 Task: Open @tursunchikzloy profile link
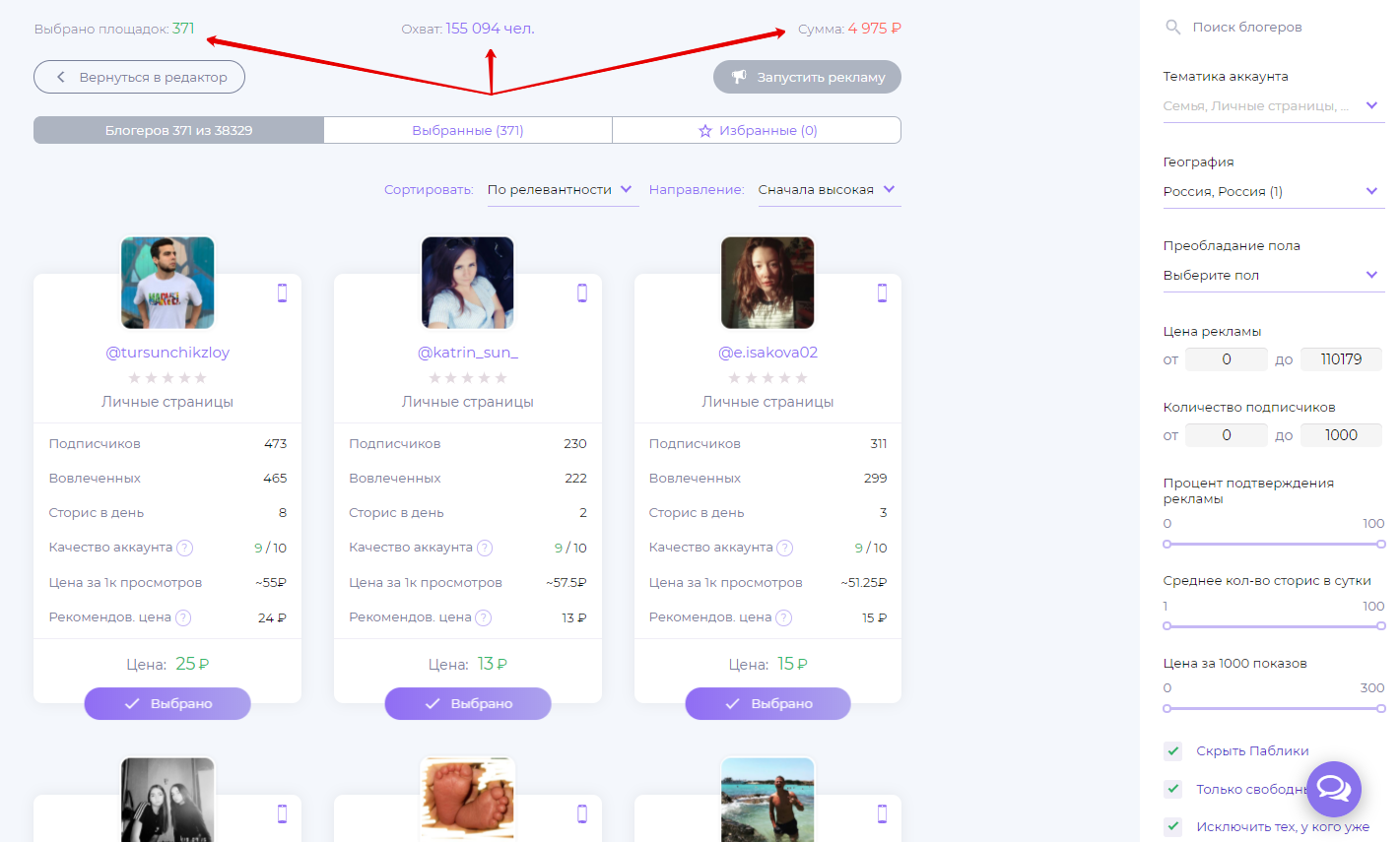click(x=167, y=353)
